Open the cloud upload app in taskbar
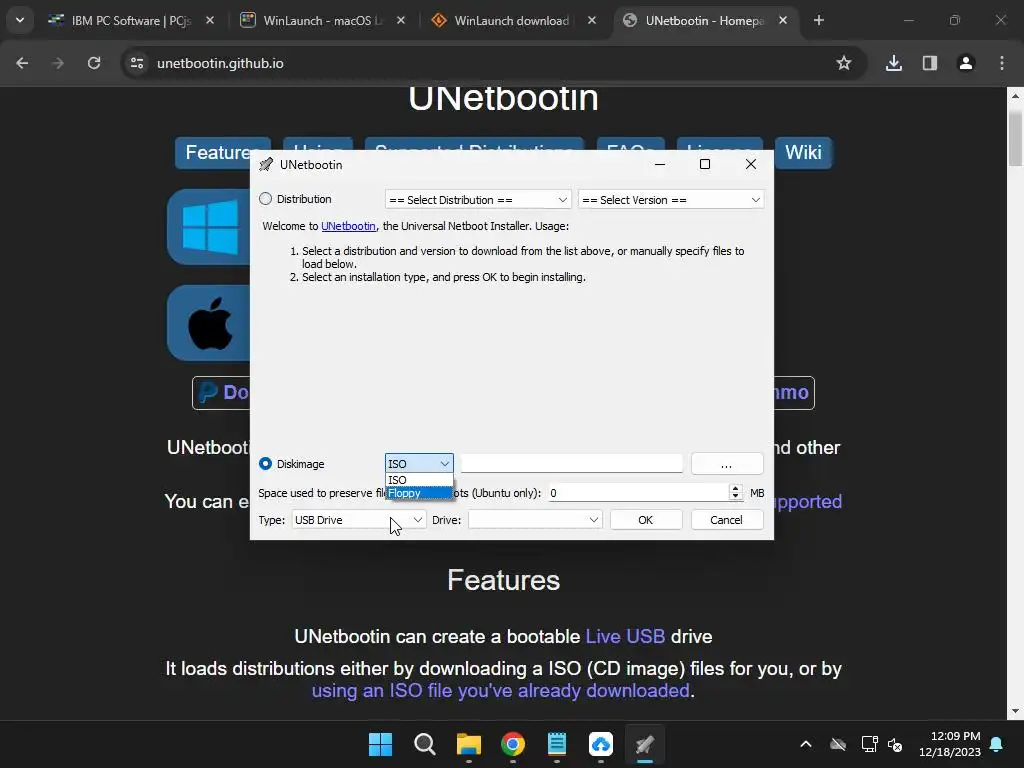1024x768 pixels. coord(601,744)
